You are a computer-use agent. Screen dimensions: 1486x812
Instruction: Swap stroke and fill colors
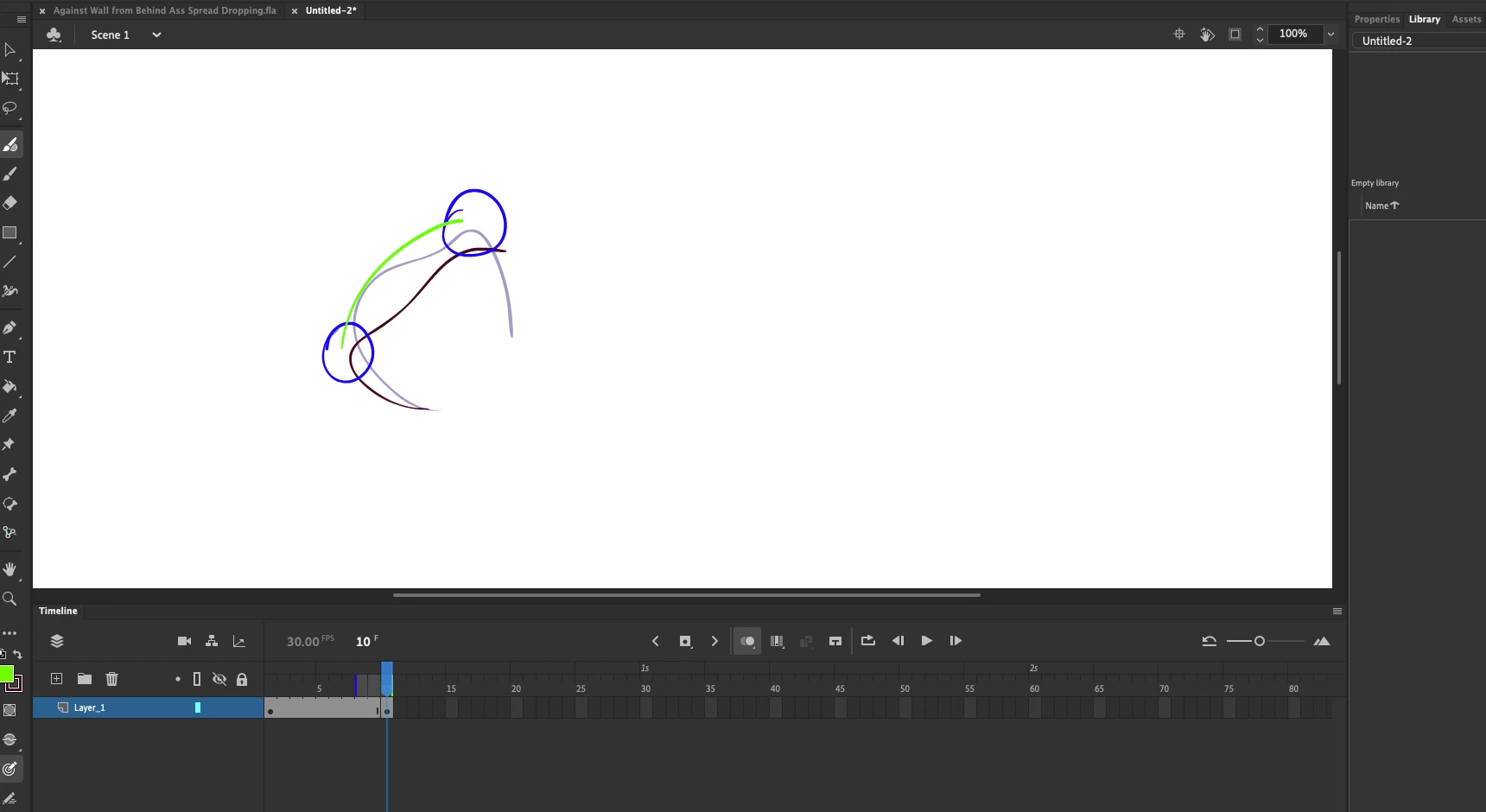point(18,654)
